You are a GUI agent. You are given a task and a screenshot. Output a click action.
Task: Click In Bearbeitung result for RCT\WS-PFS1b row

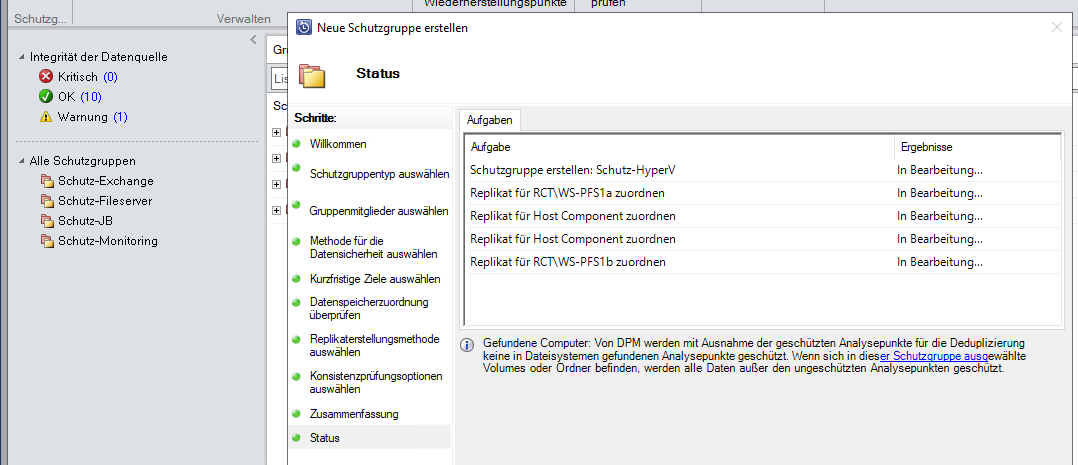tap(940, 262)
